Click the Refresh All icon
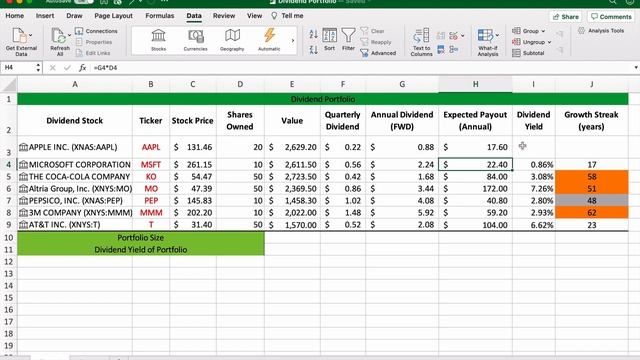 [x=58, y=36]
